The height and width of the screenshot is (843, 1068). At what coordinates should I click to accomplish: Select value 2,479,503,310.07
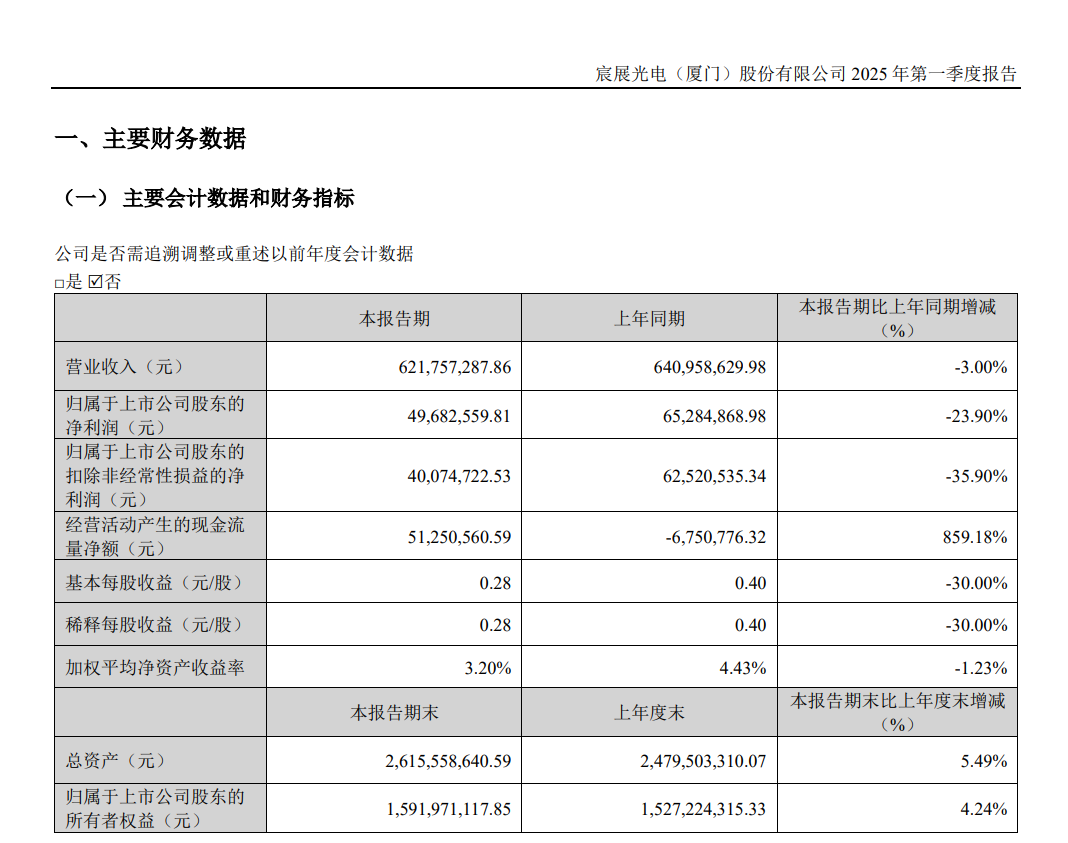tap(703, 761)
